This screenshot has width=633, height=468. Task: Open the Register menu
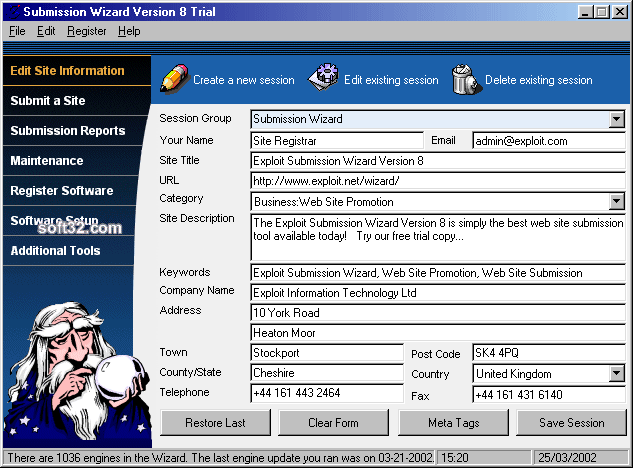(87, 31)
